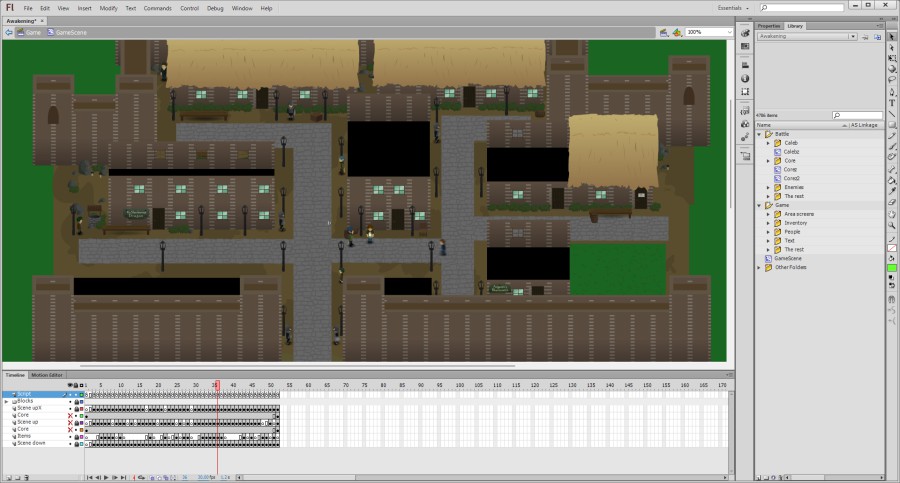
Task: Toggle the first Core layer's visibility X
Action: (69, 415)
